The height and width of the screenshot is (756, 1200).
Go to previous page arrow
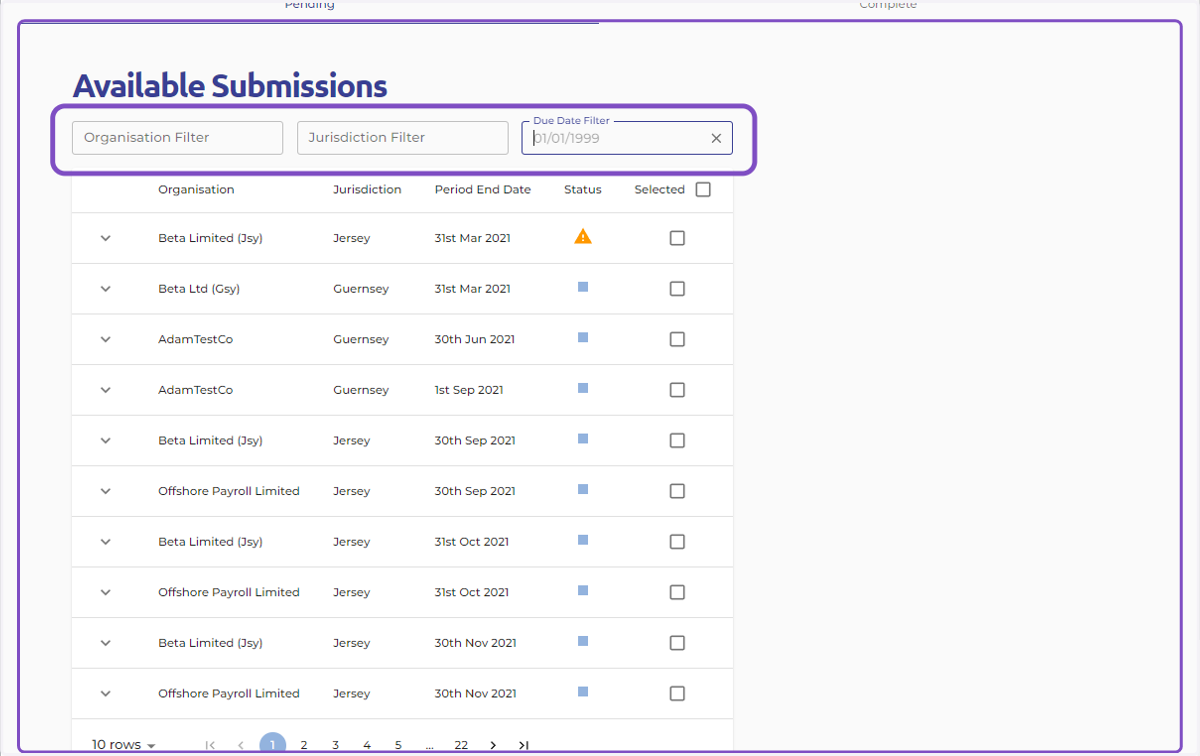pos(241,745)
